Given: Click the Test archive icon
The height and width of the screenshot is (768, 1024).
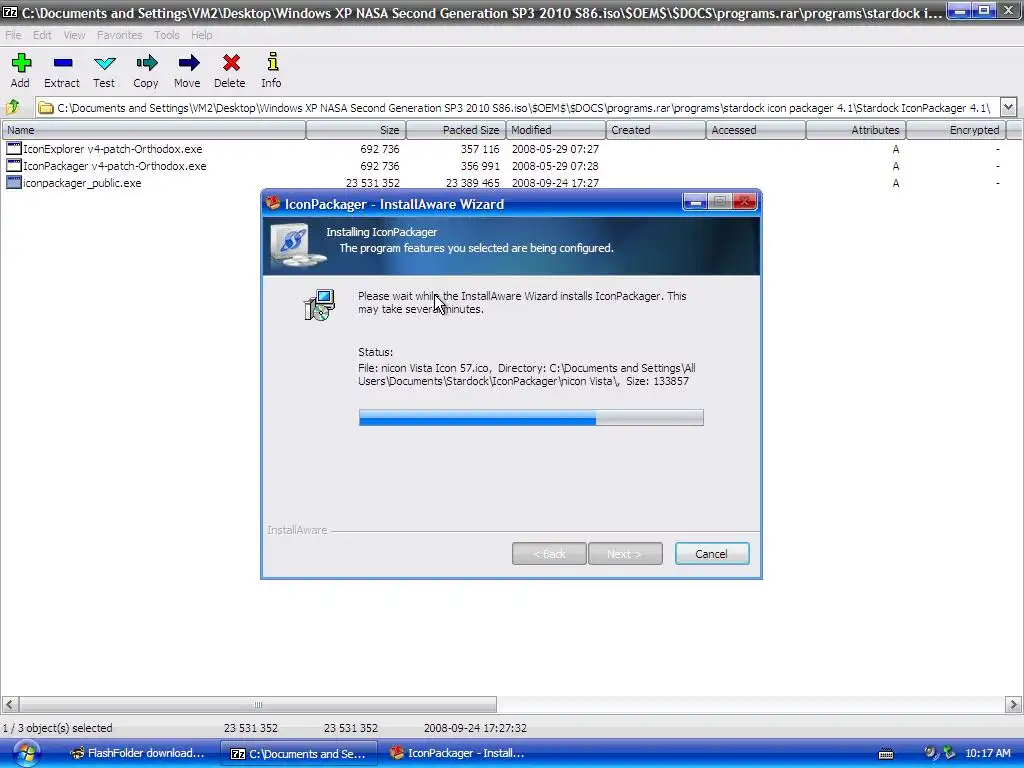Looking at the screenshot, I should pyautogui.click(x=104, y=63).
